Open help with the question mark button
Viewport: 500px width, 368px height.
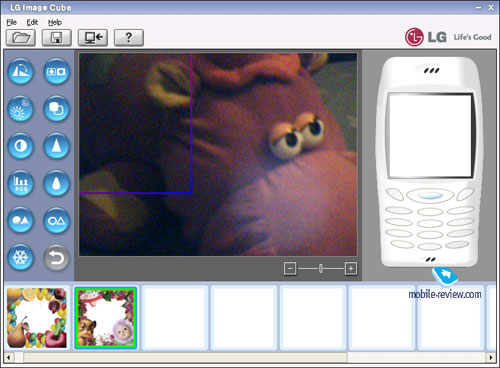click(129, 37)
